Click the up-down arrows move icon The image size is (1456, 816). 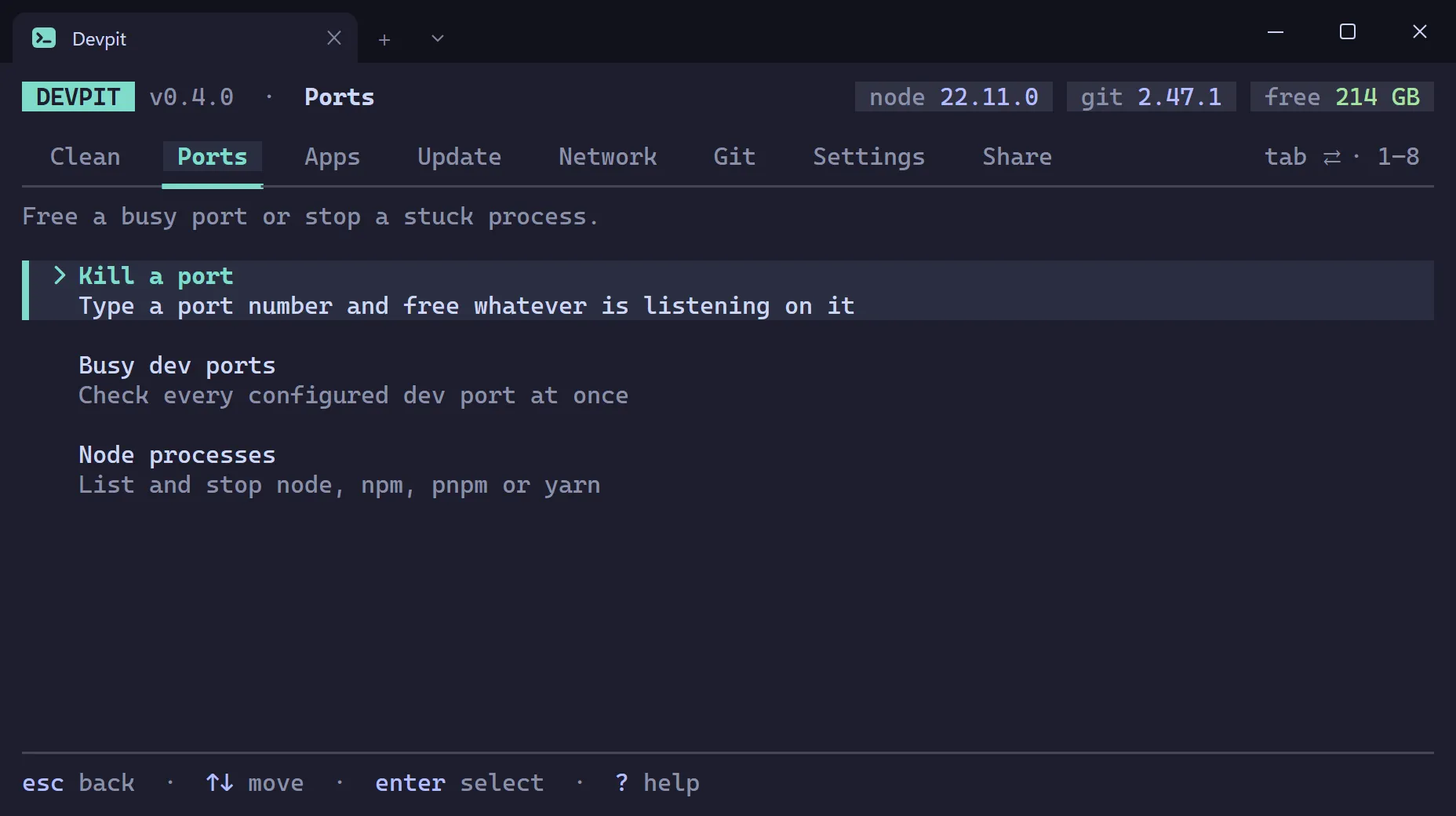click(x=220, y=782)
